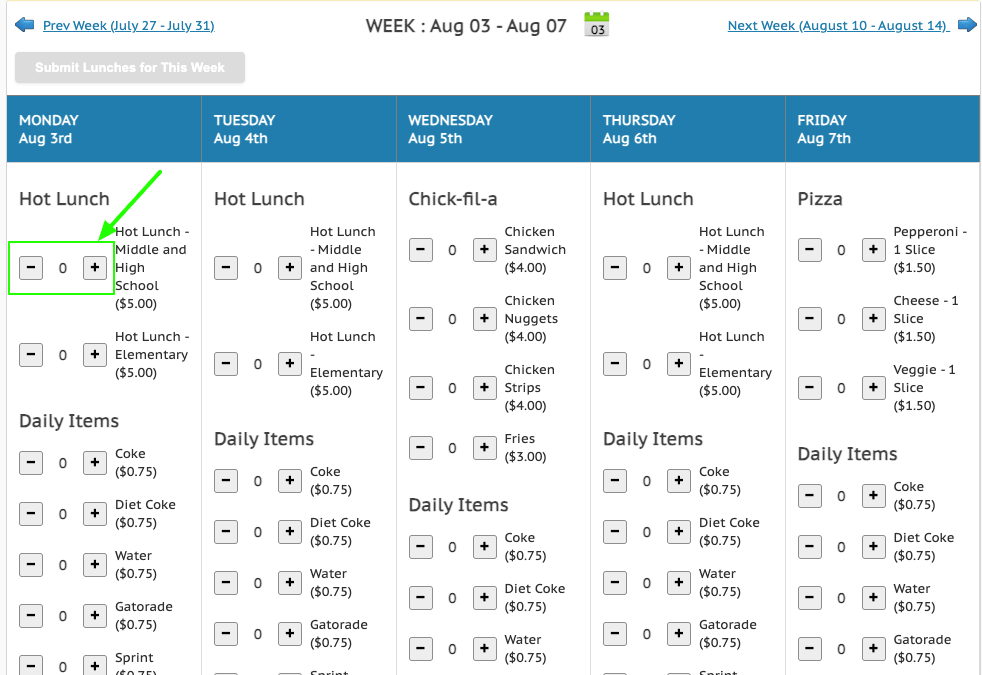Add one Friday Veggie slice
Screen dimensions: 982x675
point(873,388)
